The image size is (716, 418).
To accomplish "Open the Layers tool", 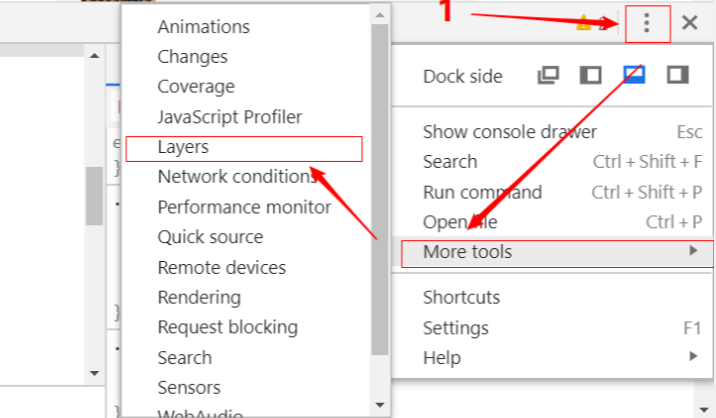I will coord(184,147).
